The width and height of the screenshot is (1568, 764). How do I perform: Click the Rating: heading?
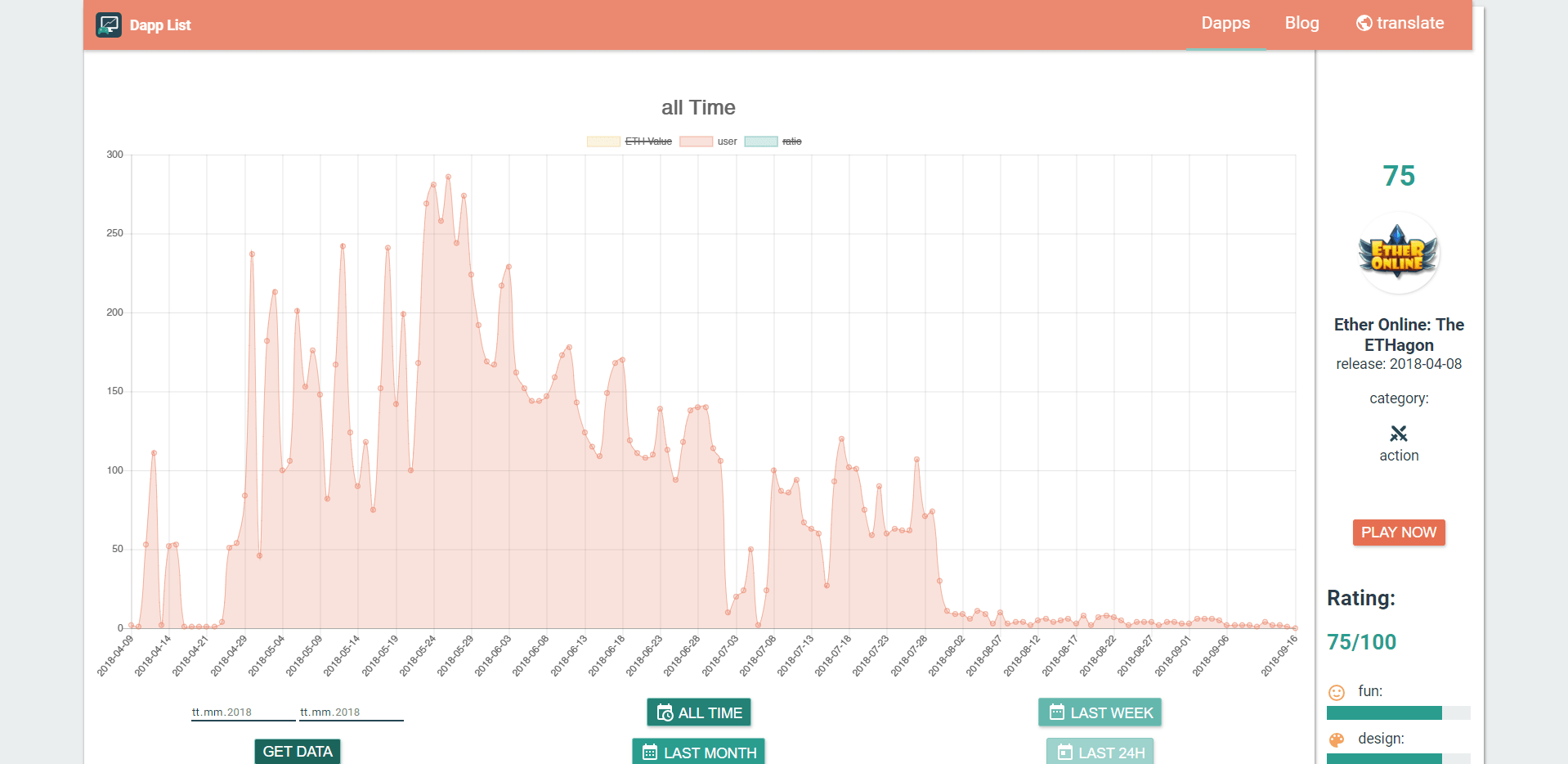(1361, 598)
